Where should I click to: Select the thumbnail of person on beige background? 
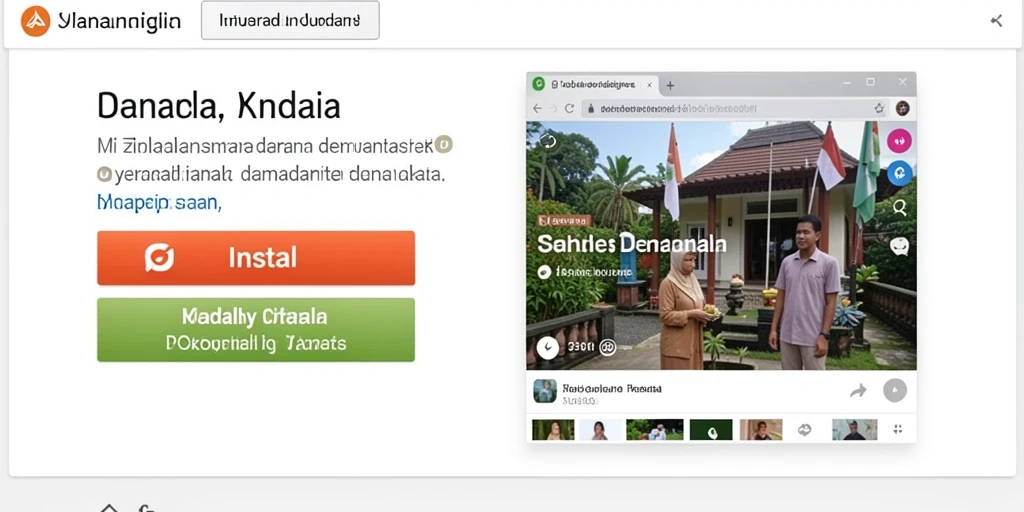click(x=761, y=430)
